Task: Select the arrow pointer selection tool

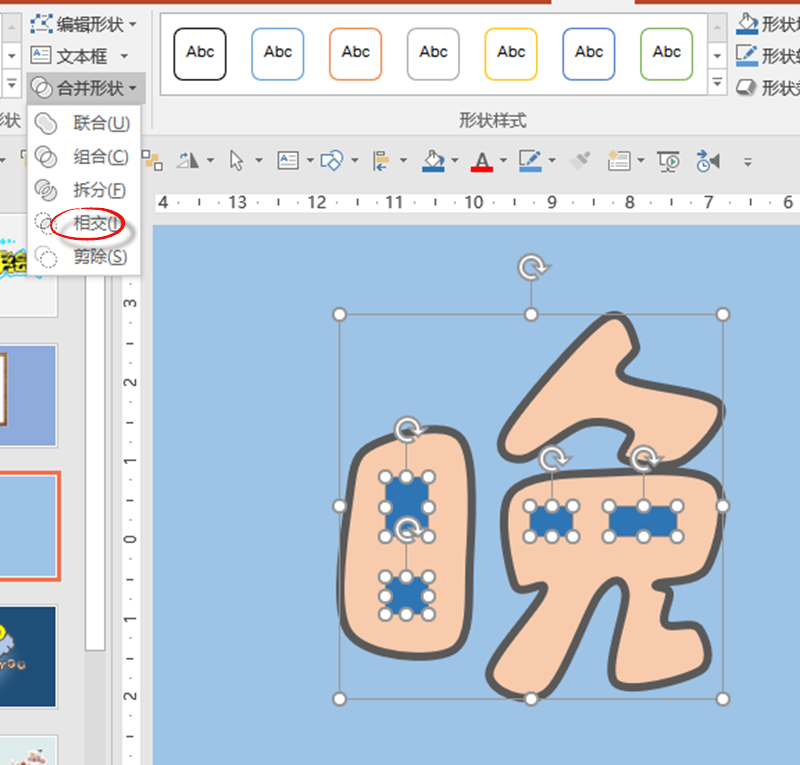Action: (x=237, y=161)
